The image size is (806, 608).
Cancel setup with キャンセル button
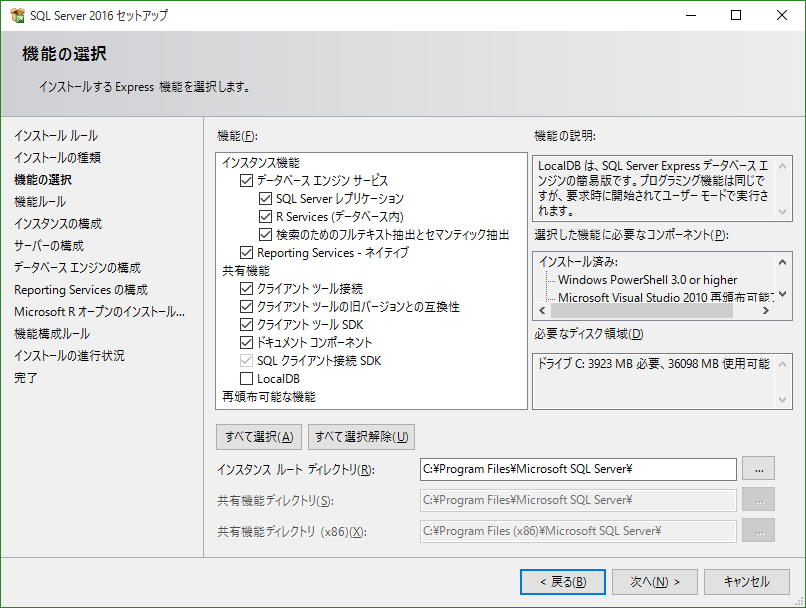click(747, 581)
